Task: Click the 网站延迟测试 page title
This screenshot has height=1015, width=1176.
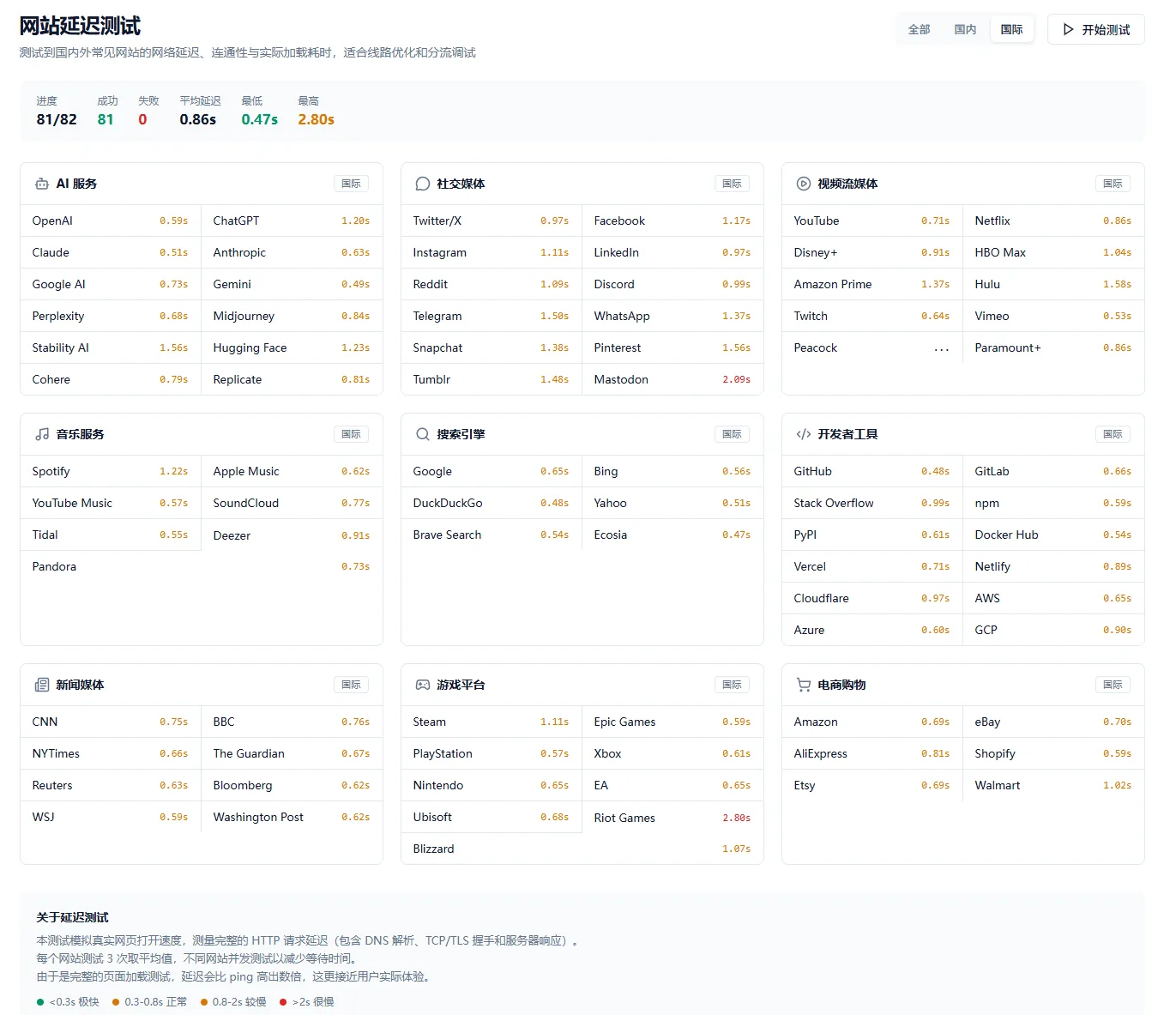Action: [x=81, y=27]
